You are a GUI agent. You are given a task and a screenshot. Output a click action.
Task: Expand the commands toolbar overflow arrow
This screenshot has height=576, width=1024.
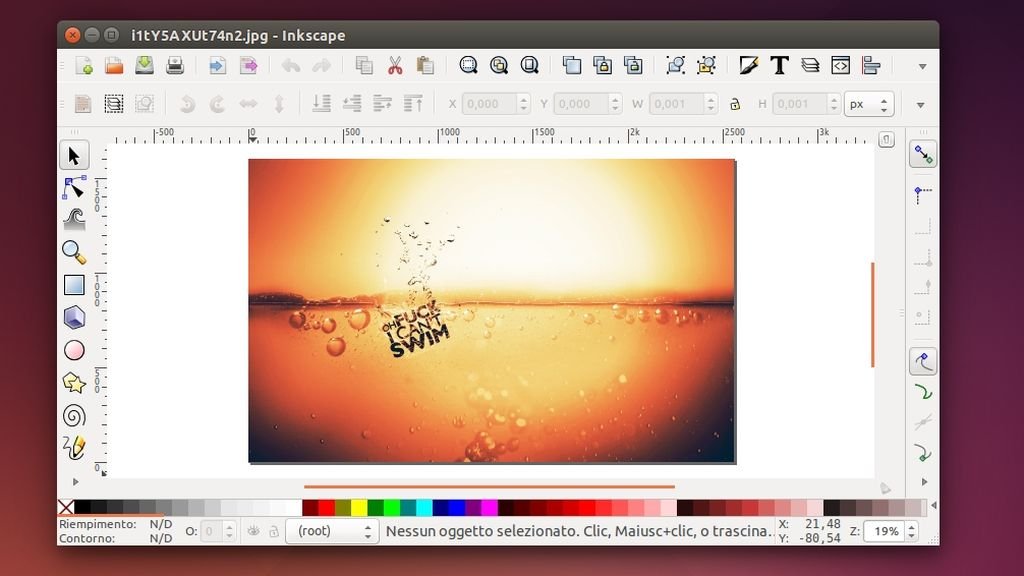921,66
